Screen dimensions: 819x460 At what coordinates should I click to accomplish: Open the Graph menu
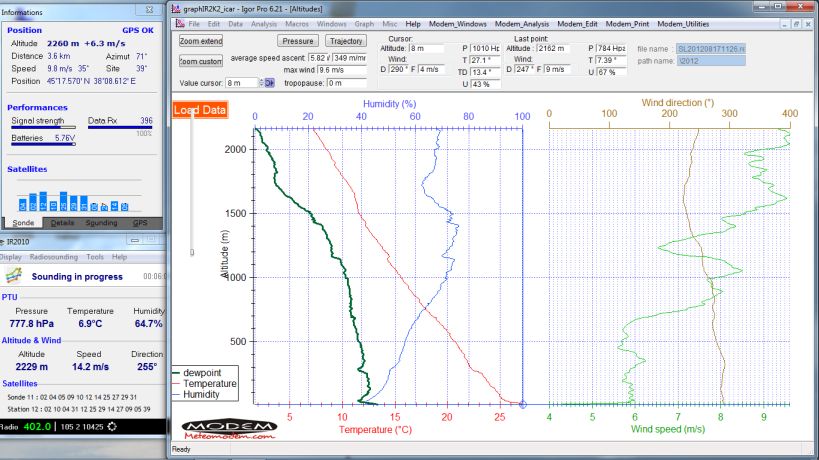pyautogui.click(x=364, y=24)
